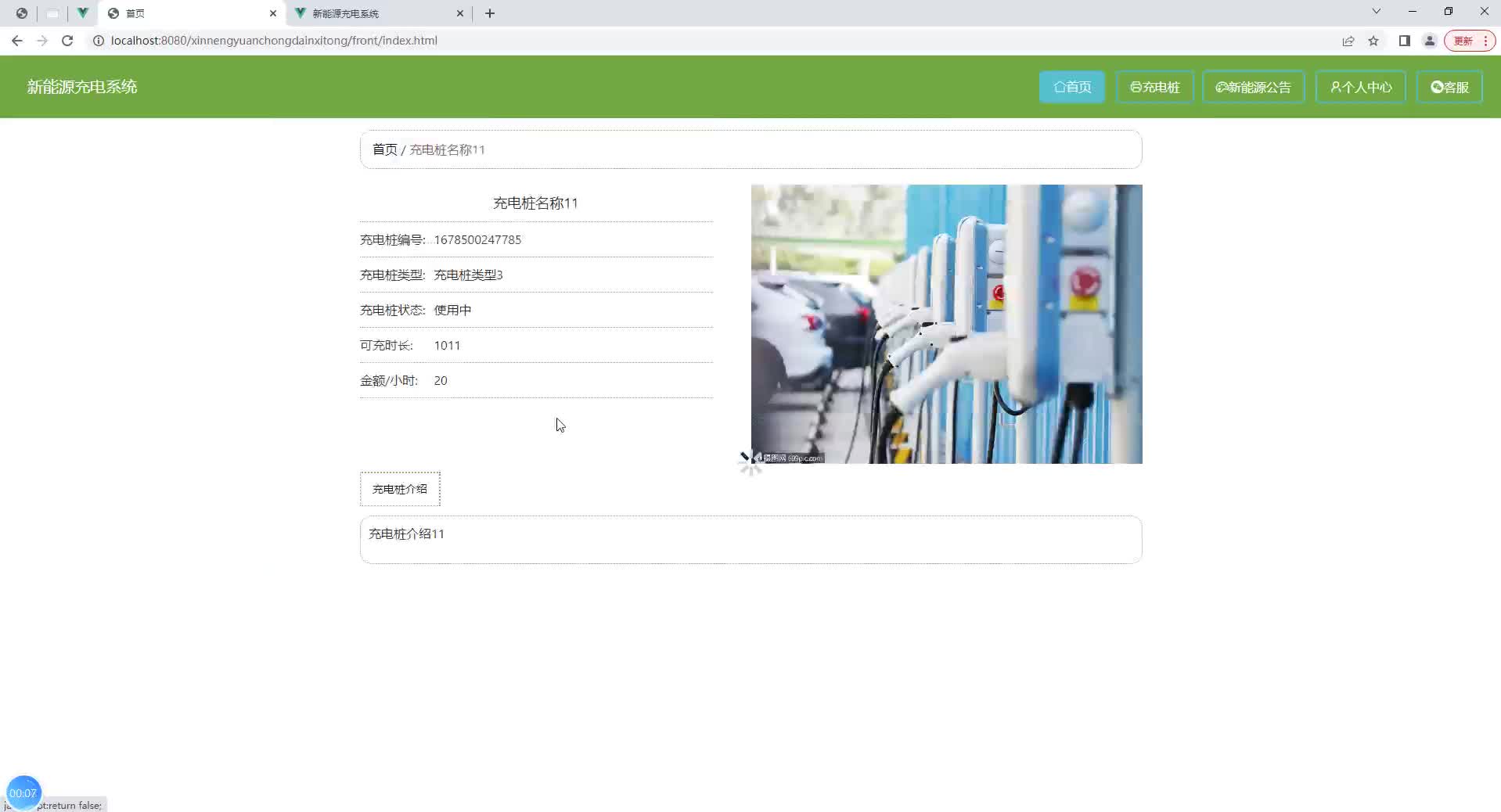This screenshot has width=1501, height=812.
Task: Click the 充电桩名称11 breadcrumb text
Action: (x=448, y=149)
